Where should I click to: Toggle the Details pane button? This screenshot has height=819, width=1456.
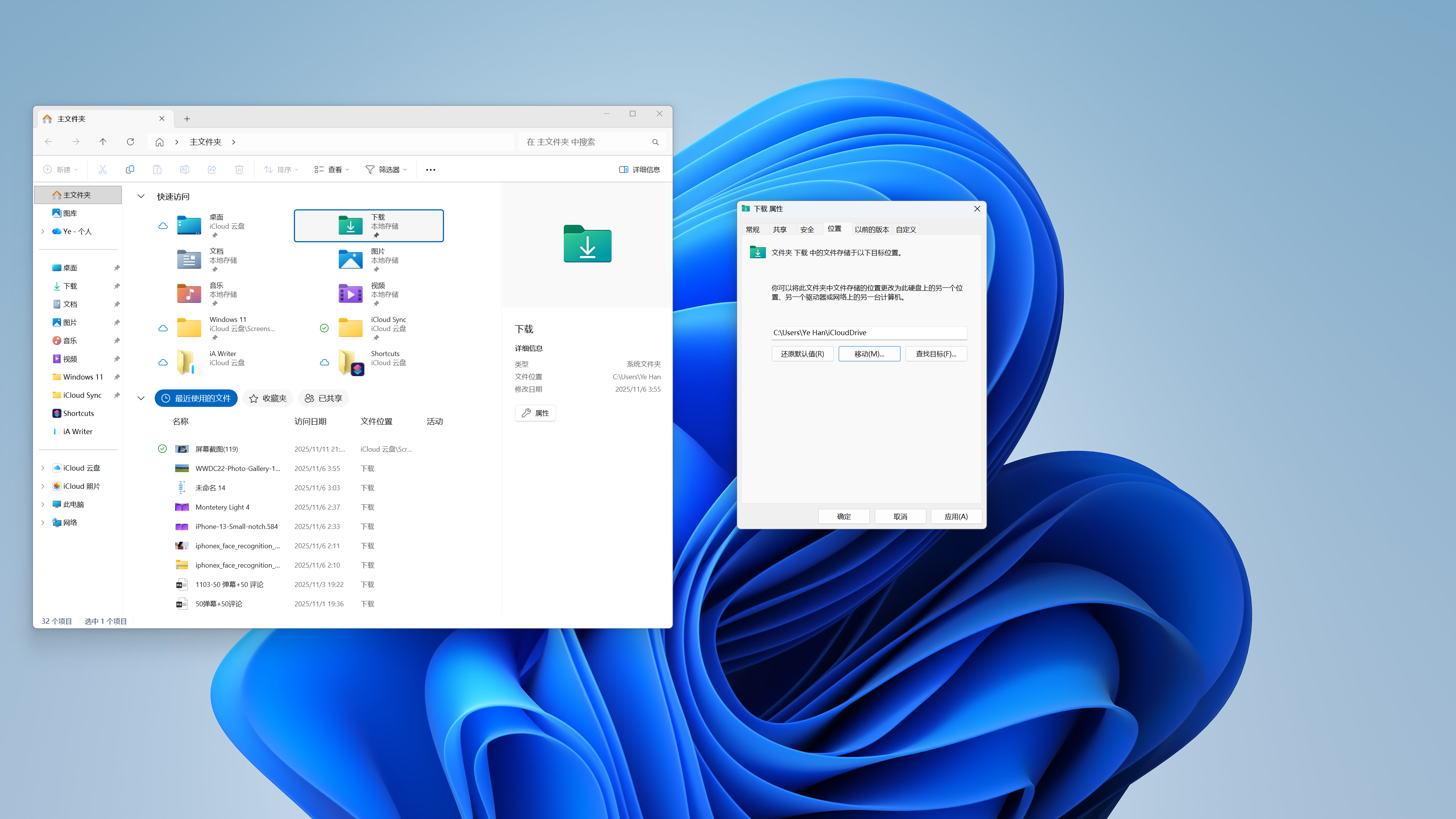pyautogui.click(x=640, y=169)
